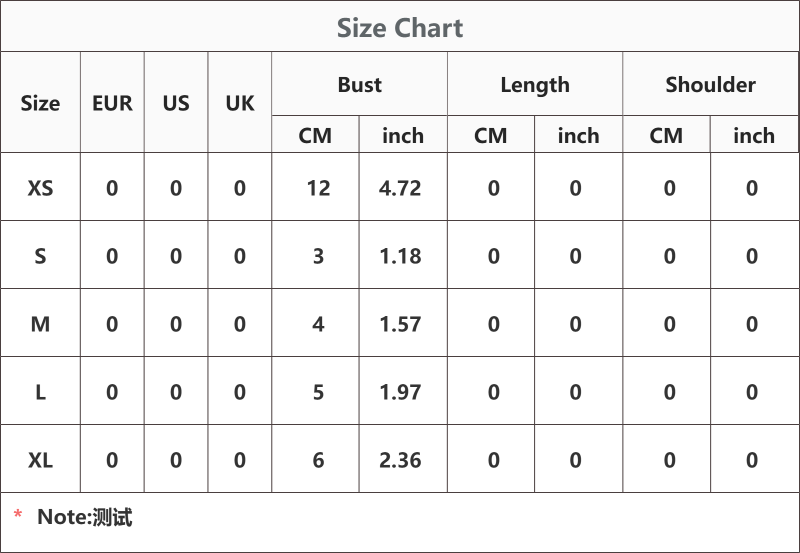
Task: Click the L size row label
Action: tap(40, 392)
